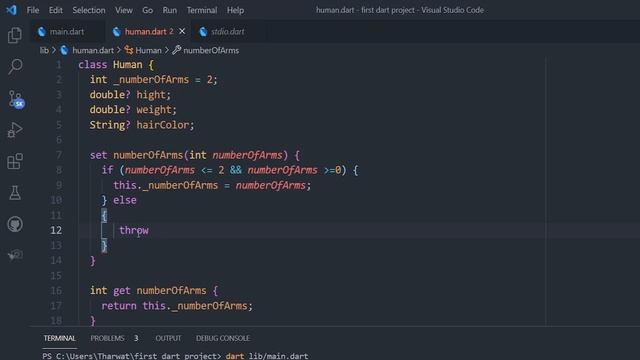
Task: Click the Human class breadcrumb
Action: (x=148, y=50)
